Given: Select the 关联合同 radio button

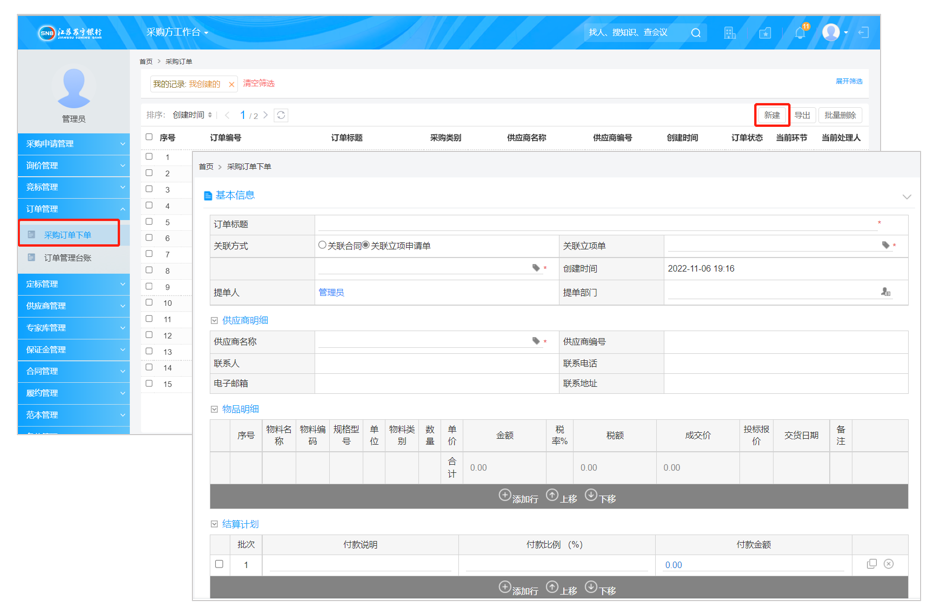Looking at the screenshot, I should (322, 245).
